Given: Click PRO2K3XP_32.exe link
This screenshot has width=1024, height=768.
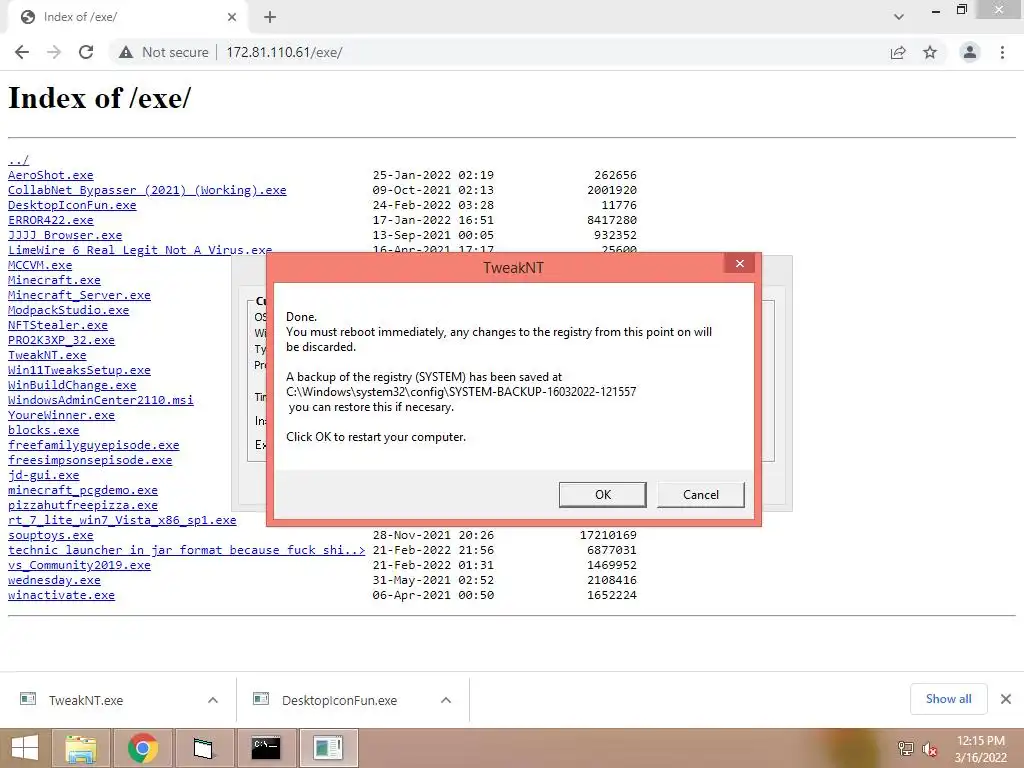Looking at the screenshot, I should [61, 340].
